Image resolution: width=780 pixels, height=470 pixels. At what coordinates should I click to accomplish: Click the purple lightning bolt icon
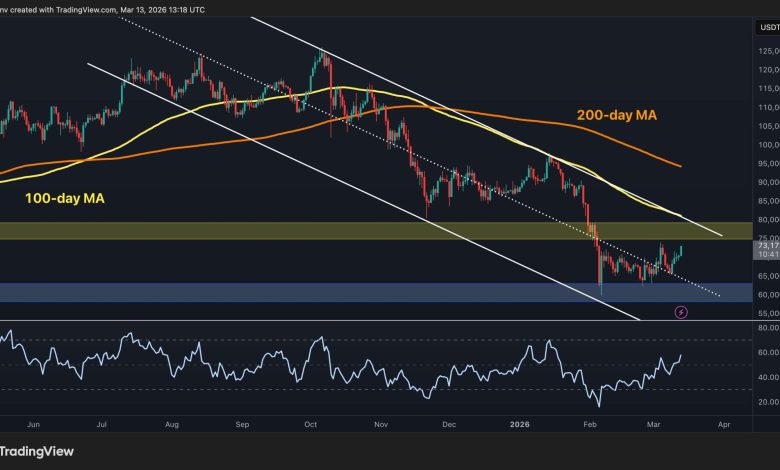(x=681, y=340)
